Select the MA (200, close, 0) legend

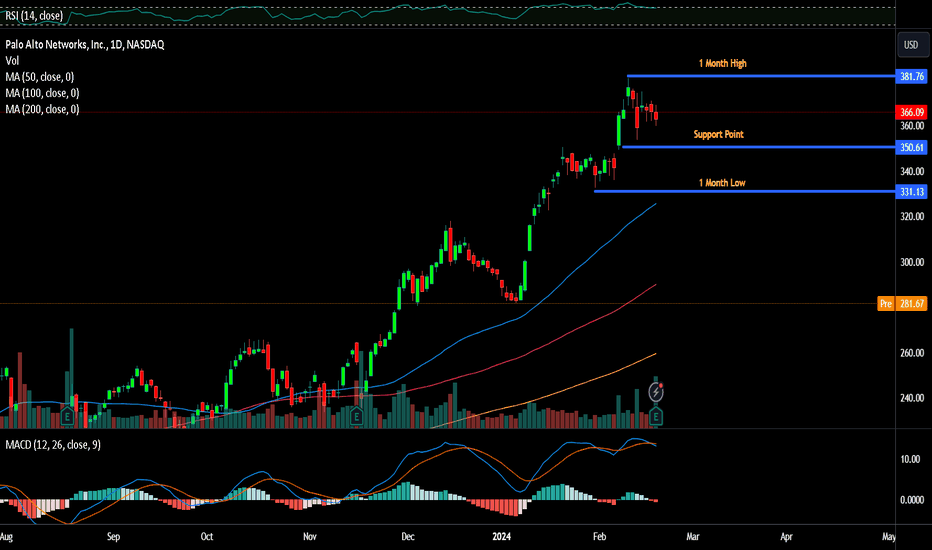(42, 109)
